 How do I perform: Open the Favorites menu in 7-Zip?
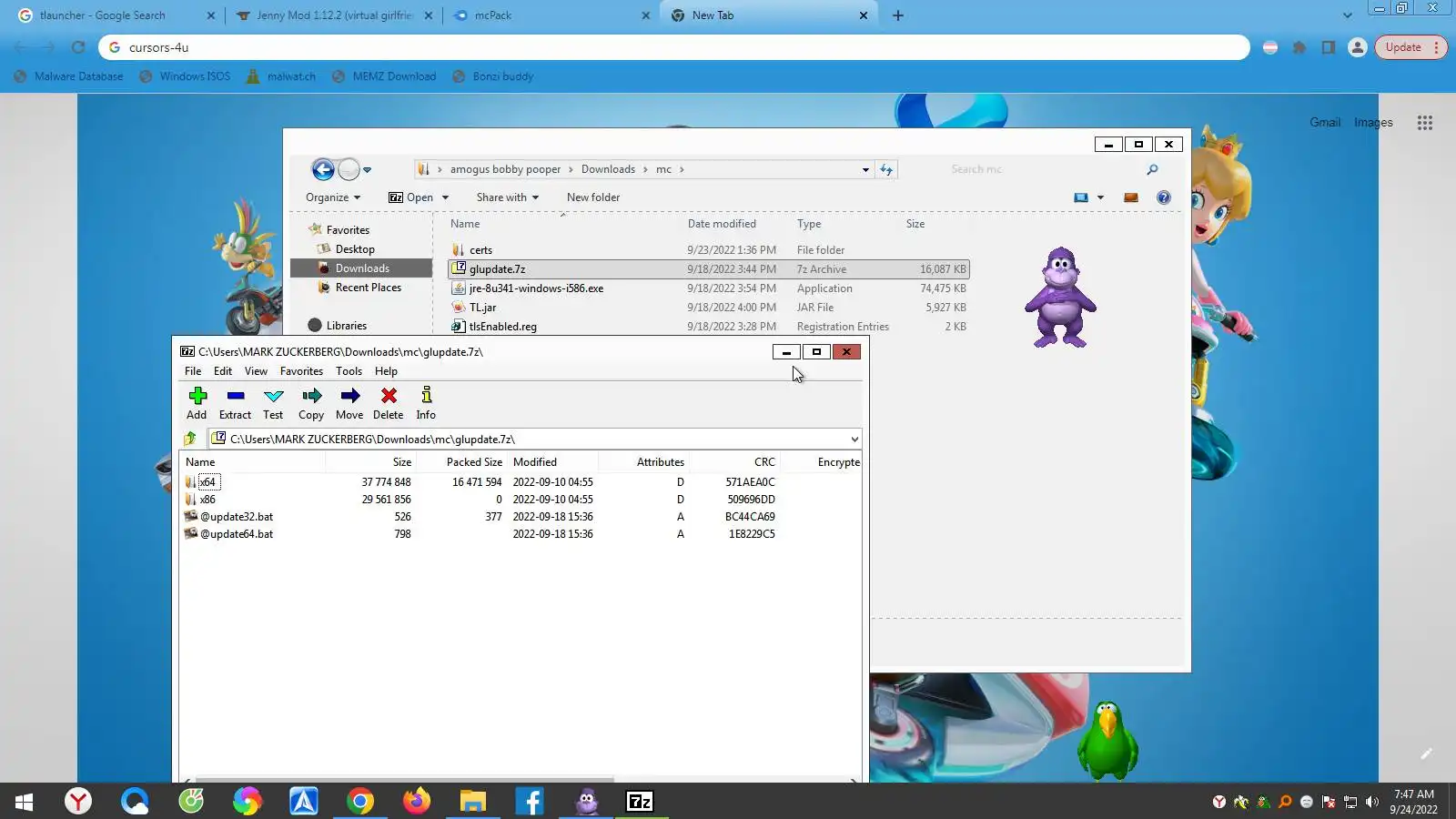[301, 371]
